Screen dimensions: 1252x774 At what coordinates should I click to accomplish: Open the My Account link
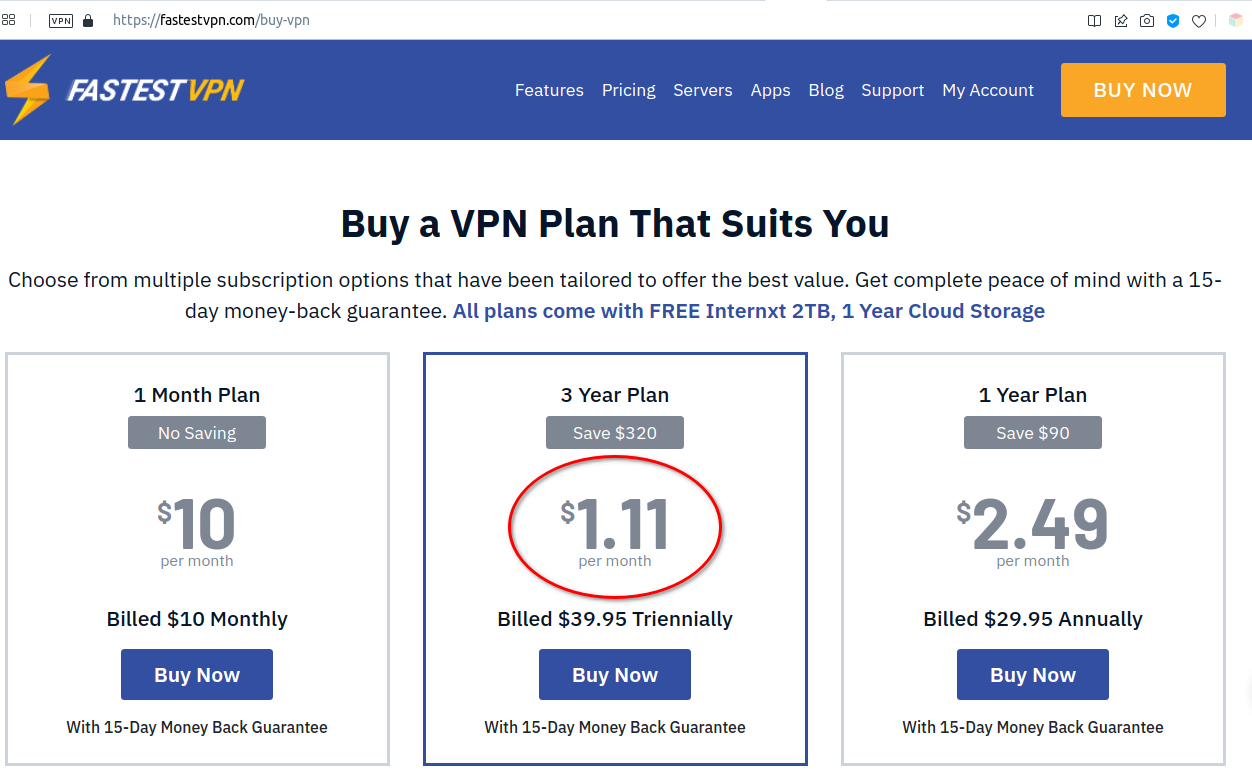(x=987, y=90)
